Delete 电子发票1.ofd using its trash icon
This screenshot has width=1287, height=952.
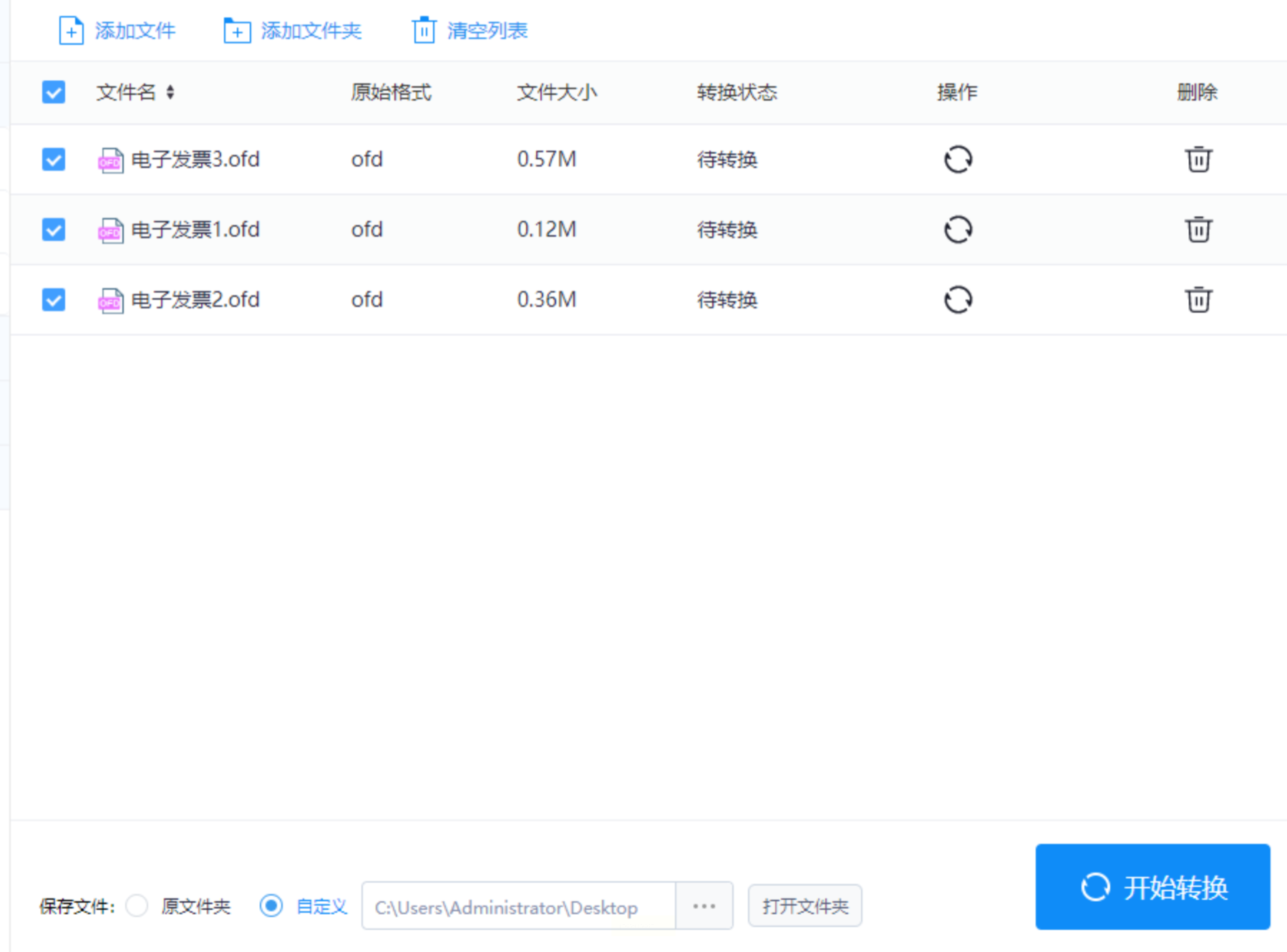1198,230
